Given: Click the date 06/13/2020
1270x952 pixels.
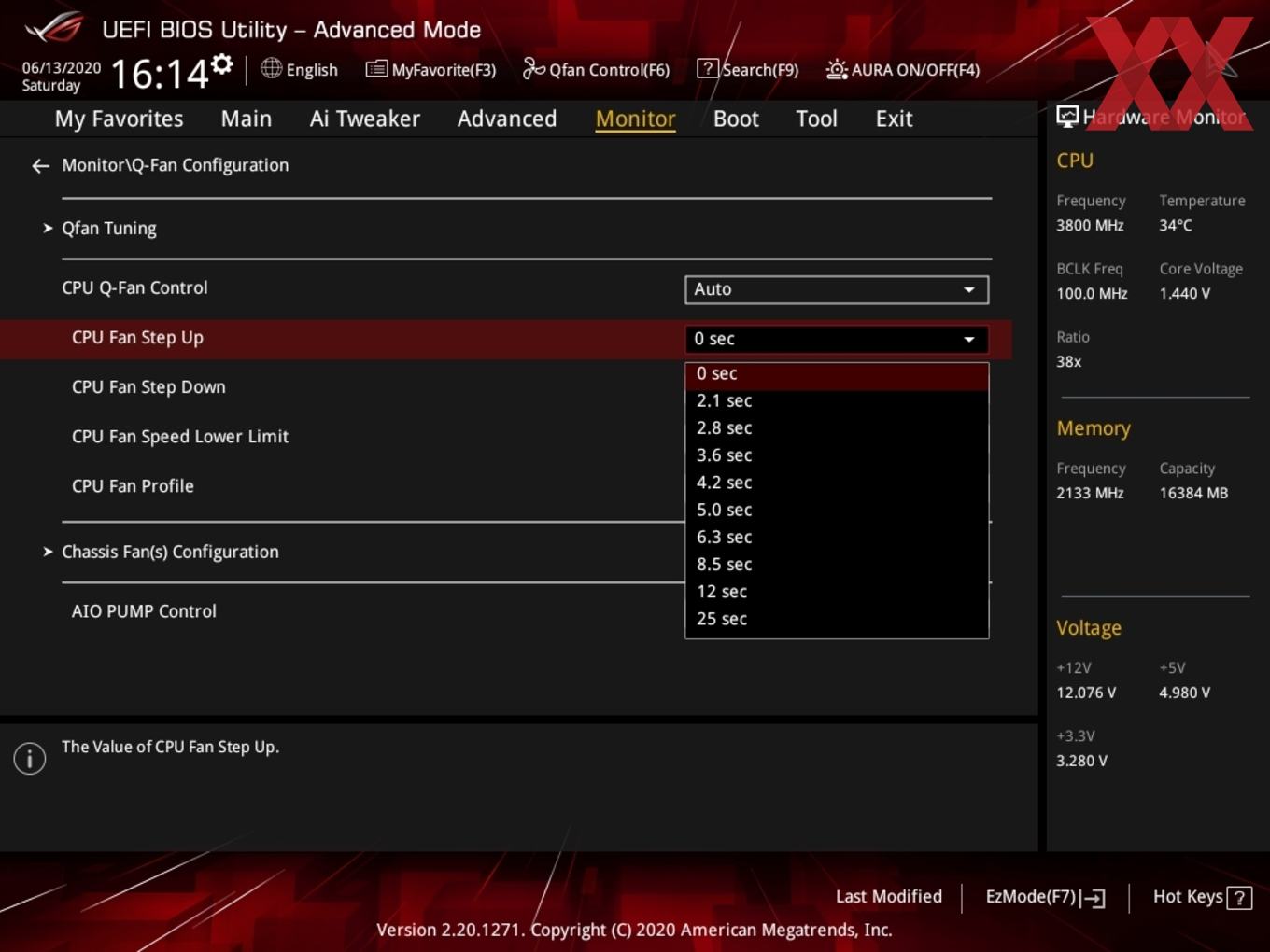Looking at the screenshot, I should coord(62,68).
